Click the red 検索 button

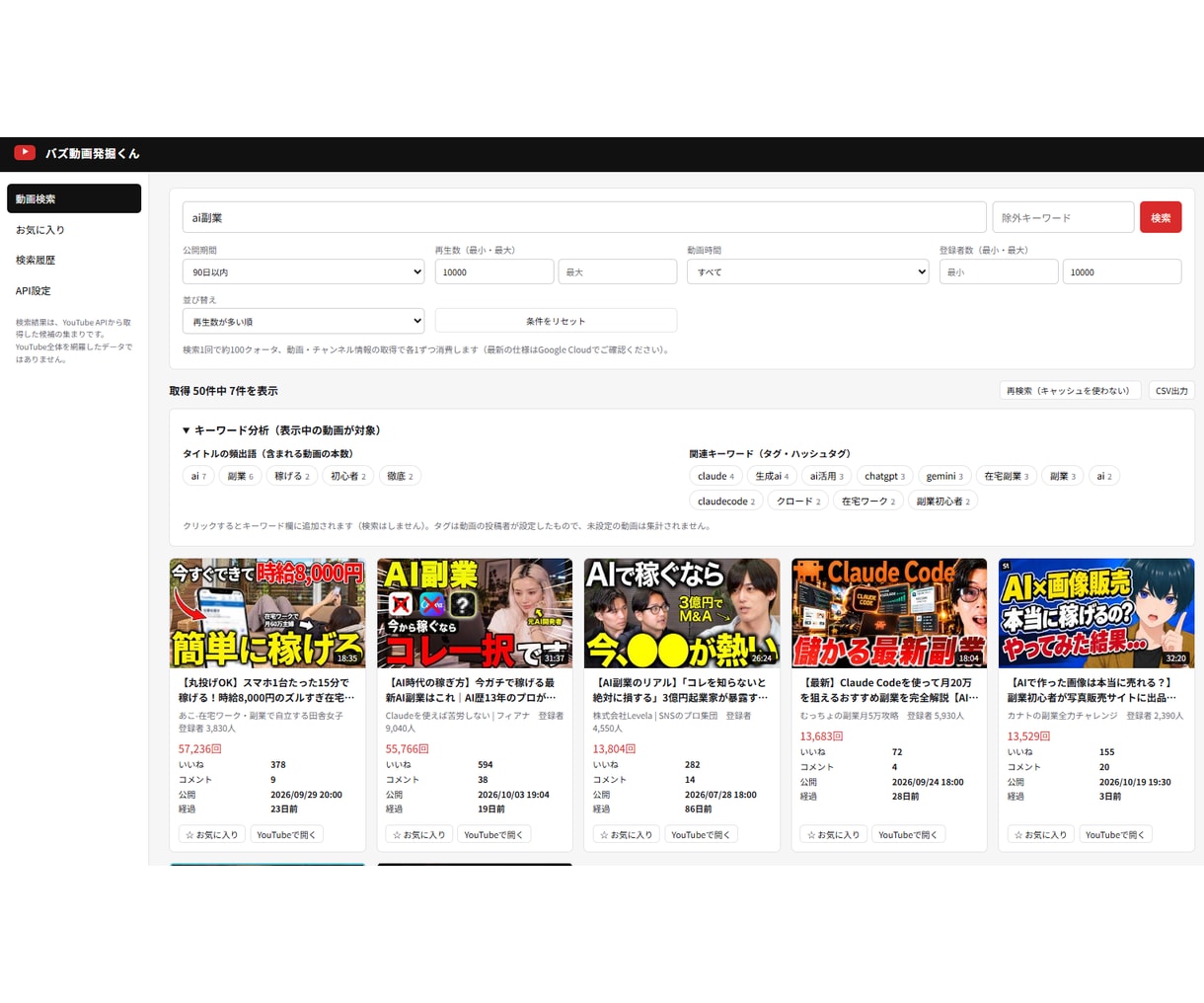pos(1161,217)
